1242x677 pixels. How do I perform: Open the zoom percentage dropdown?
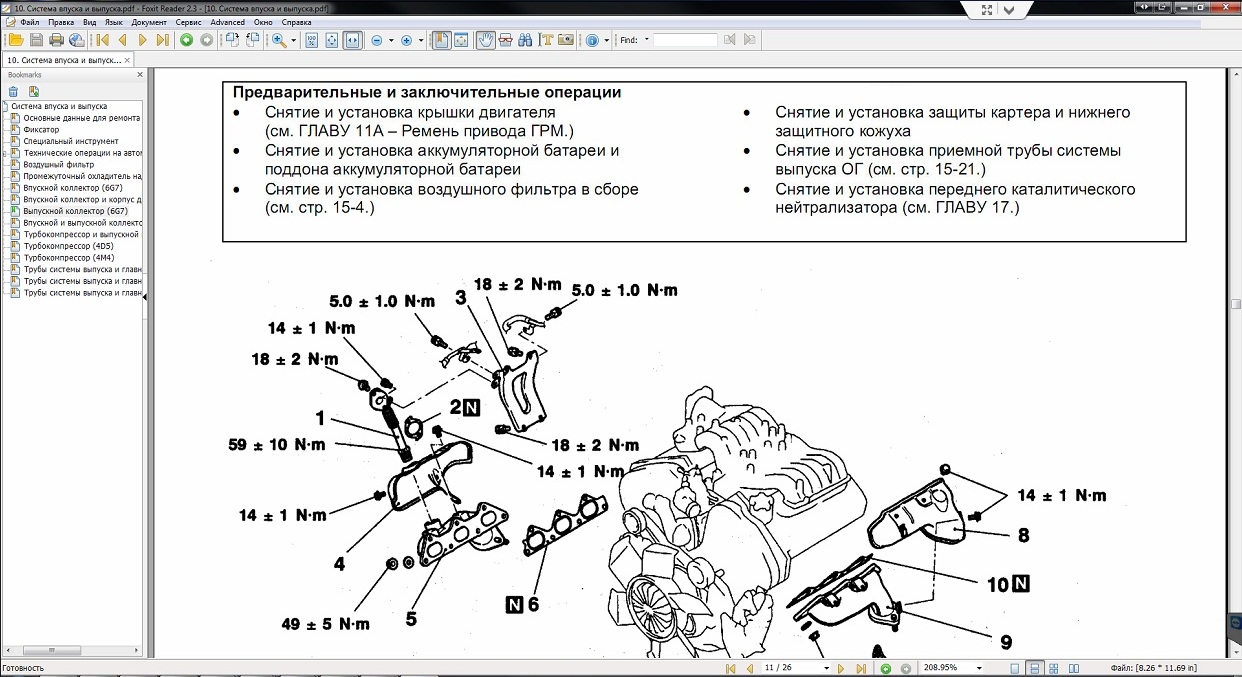click(978, 668)
